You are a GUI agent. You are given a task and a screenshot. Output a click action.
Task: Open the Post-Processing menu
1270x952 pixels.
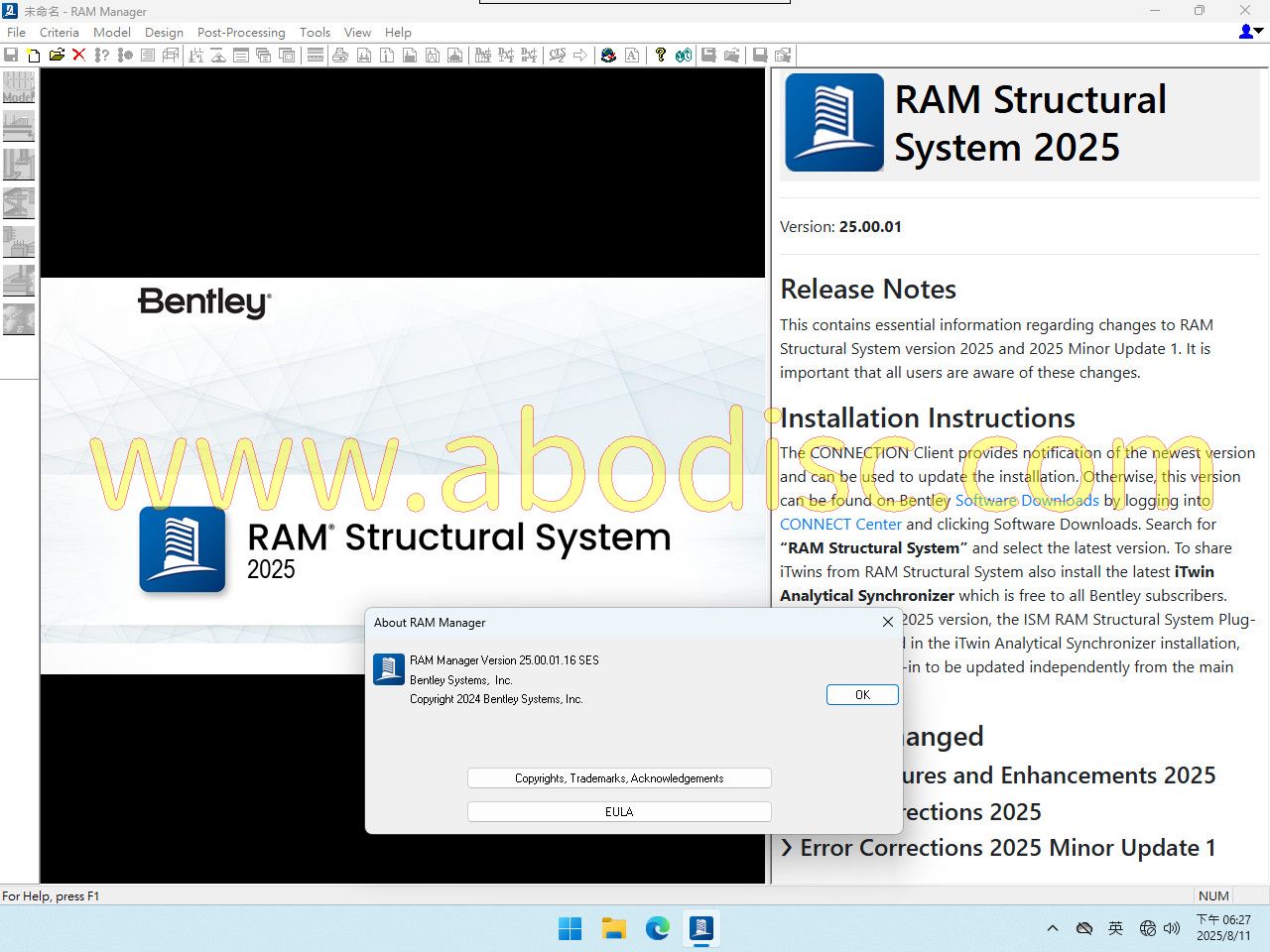241,32
